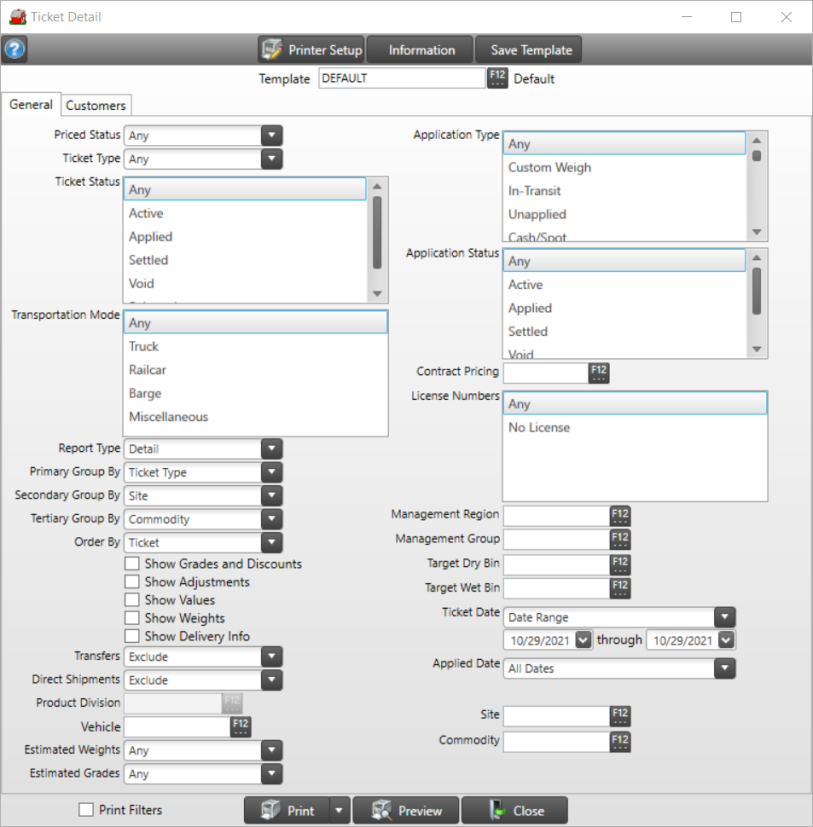Switch to the Customers tab
The height and width of the screenshot is (827, 813).
click(96, 105)
